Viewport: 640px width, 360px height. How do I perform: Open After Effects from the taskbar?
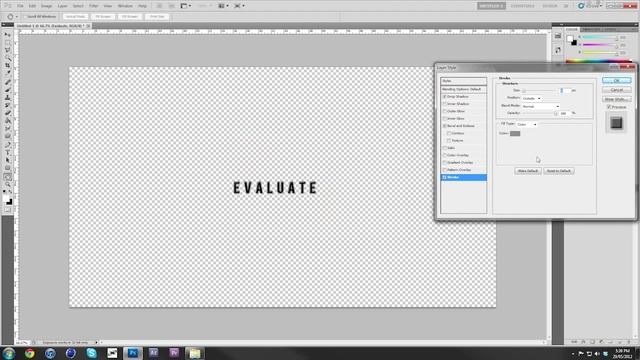pos(153,353)
